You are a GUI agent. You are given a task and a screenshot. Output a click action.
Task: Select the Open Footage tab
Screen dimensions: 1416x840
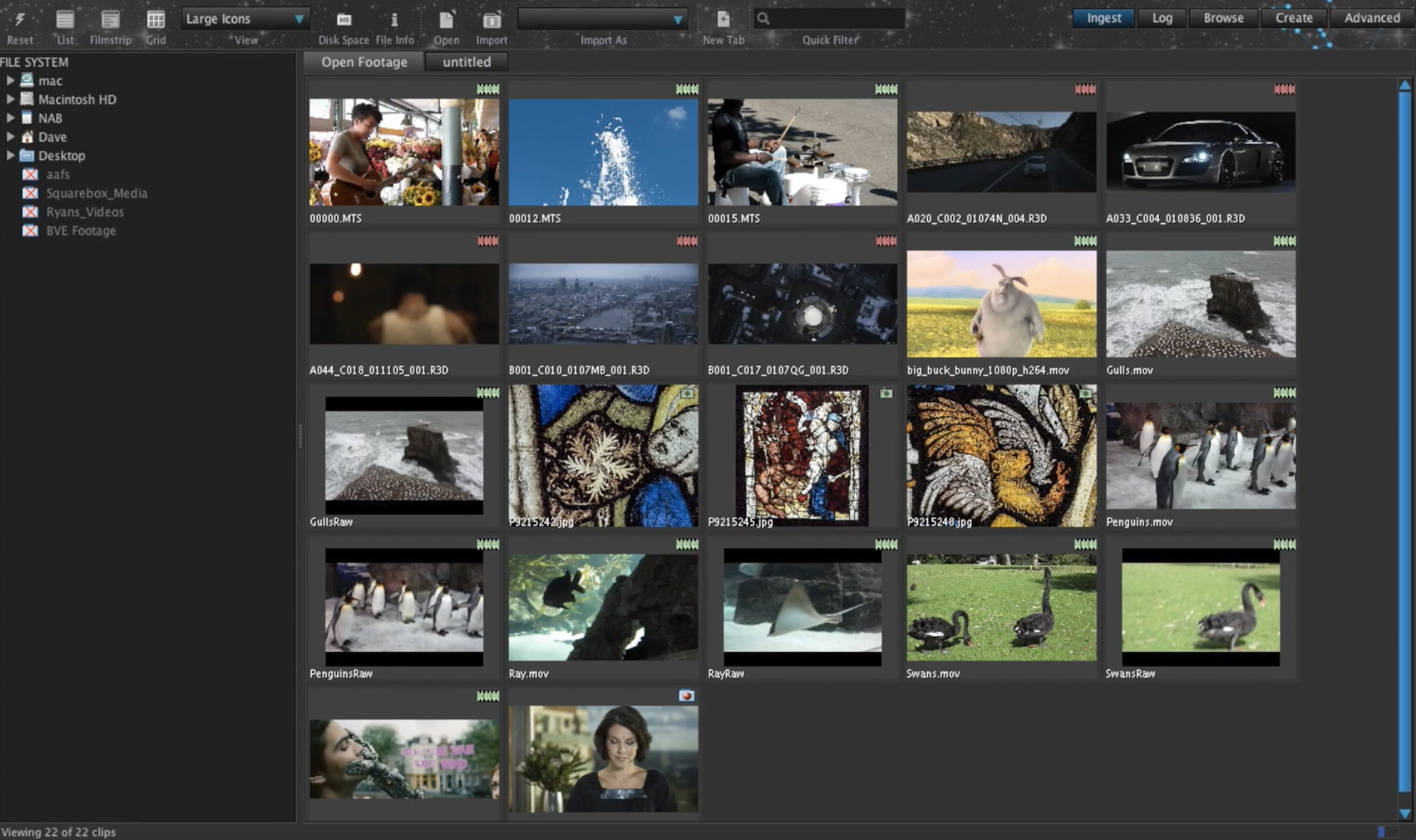(x=364, y=62)
